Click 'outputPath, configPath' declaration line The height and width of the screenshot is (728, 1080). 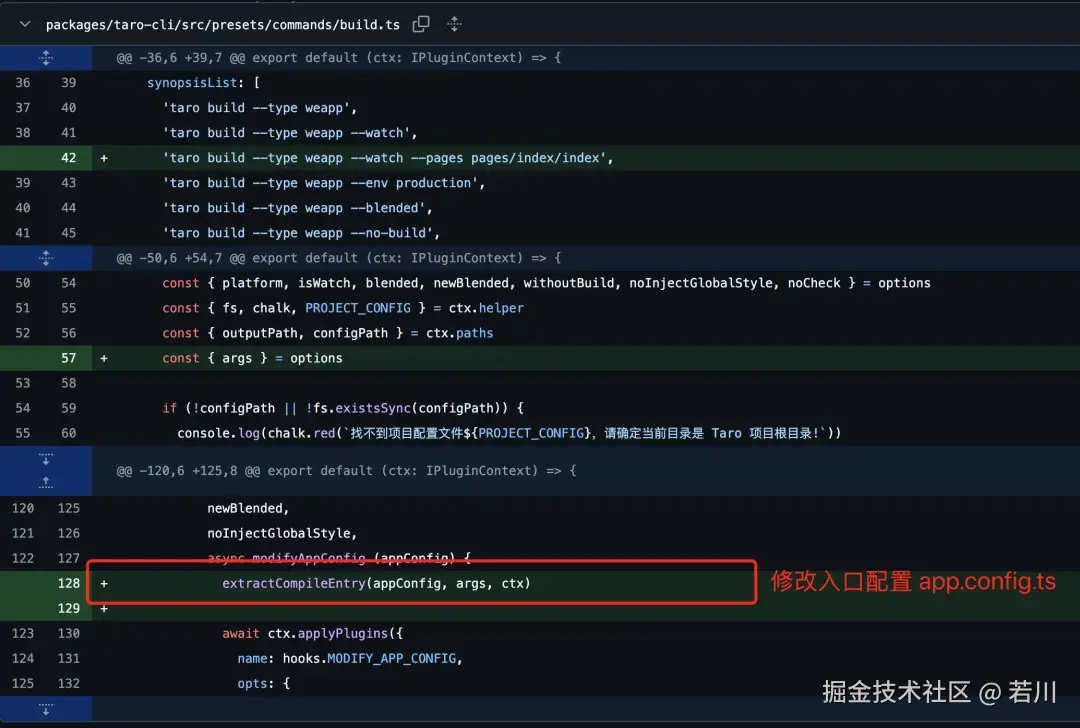pos(328,333)
